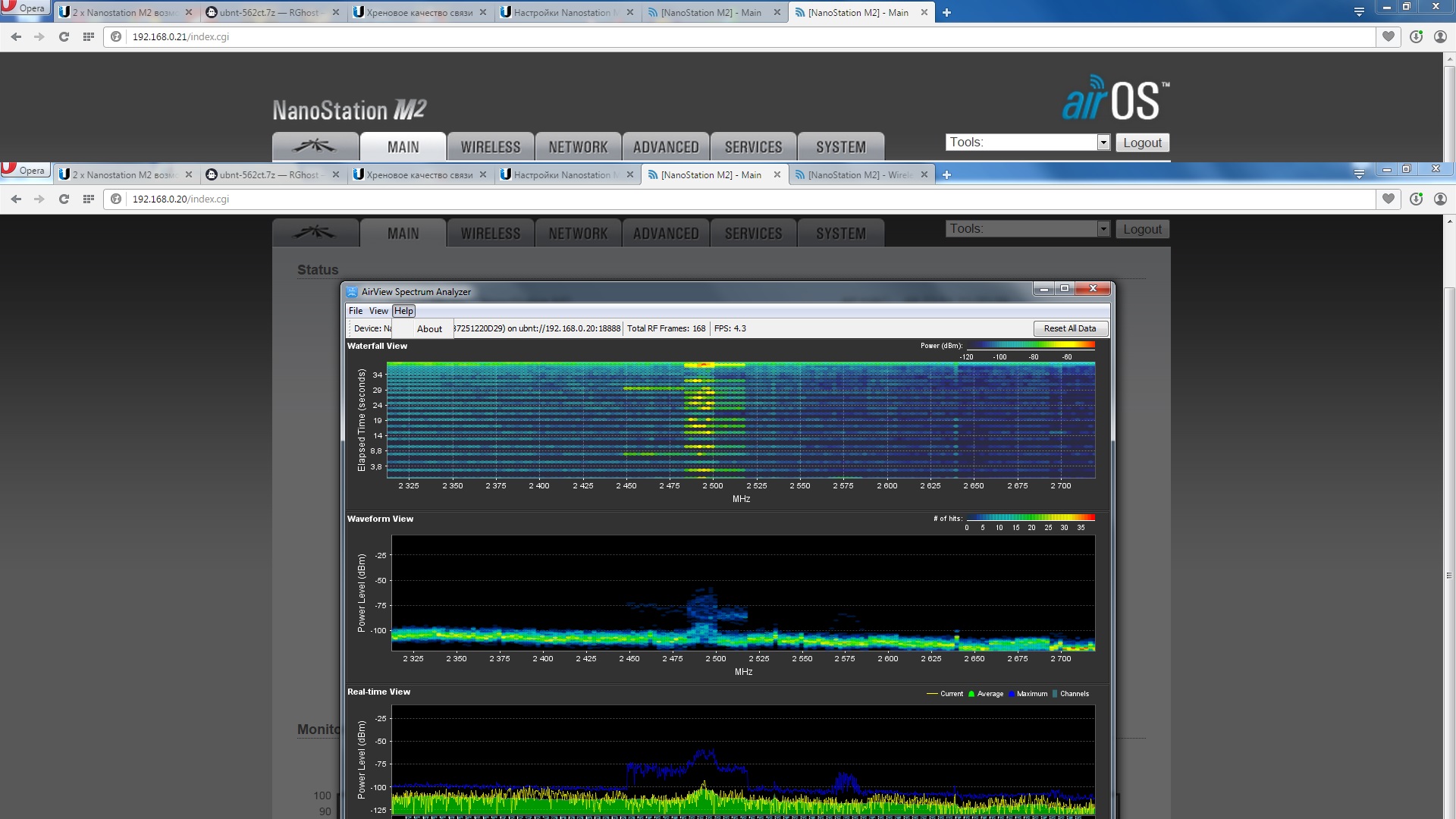Close the 'Хреновое качество связи' tab in the second window

click(482, 174)
